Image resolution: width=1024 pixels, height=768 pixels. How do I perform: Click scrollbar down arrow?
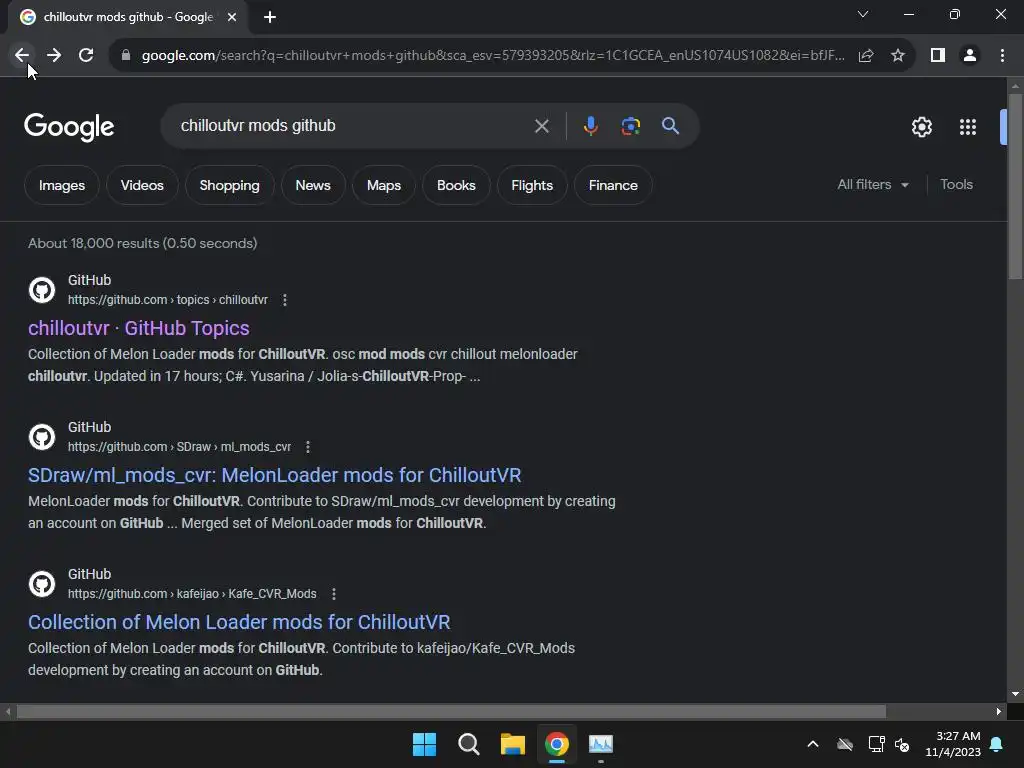pyautogui.click(x=1015, y=694)
